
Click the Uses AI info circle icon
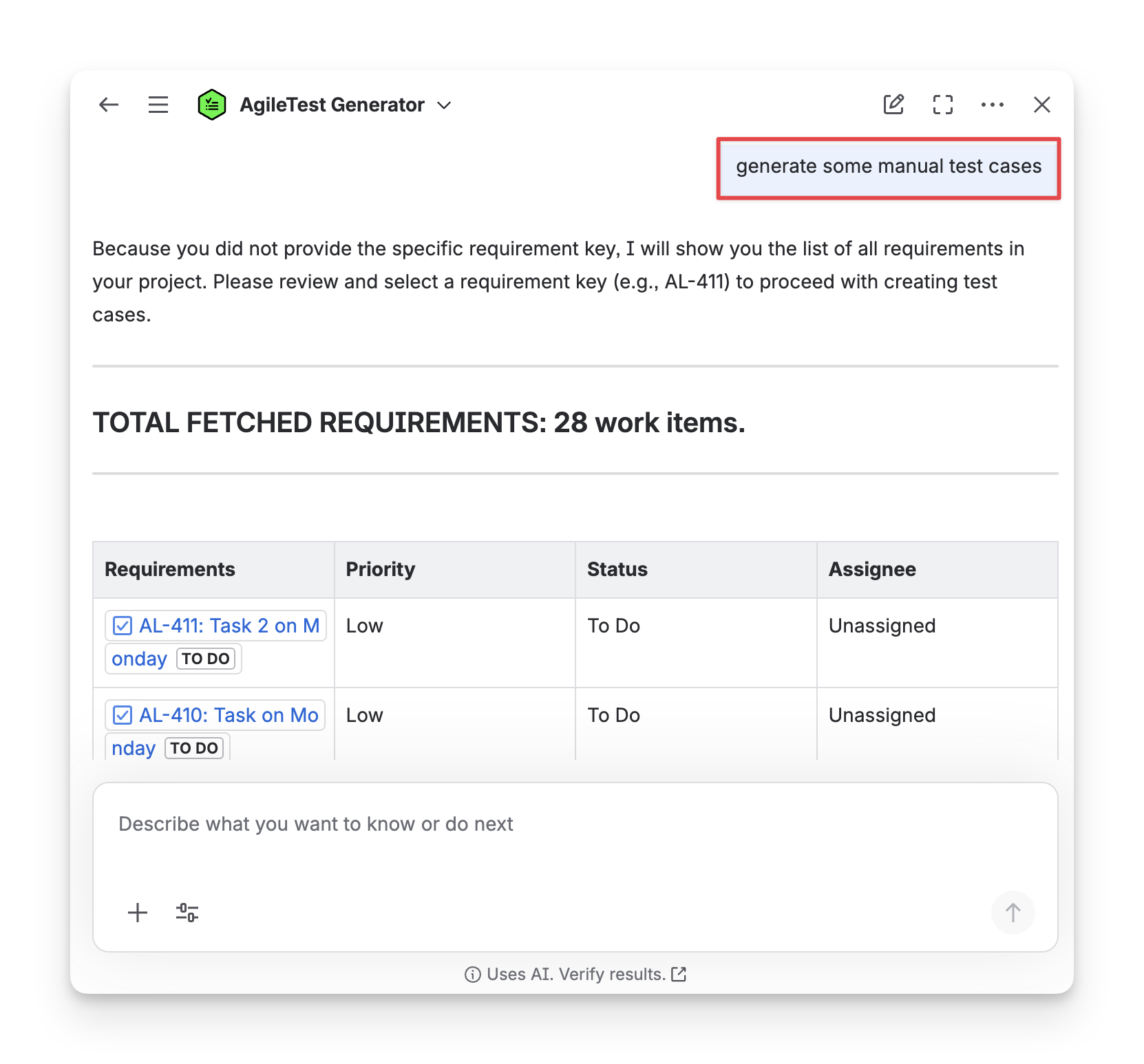pos(472,974)
